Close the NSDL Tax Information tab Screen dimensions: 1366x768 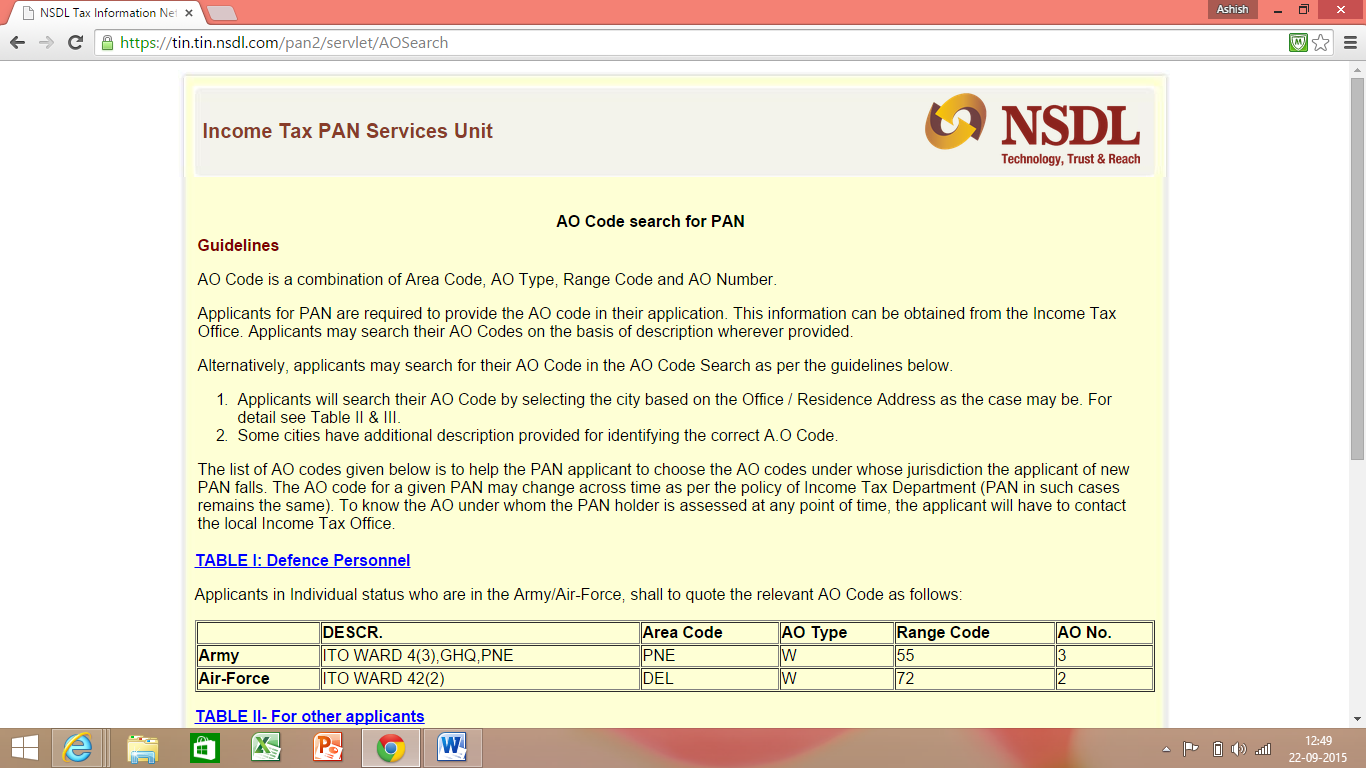click(187, 13)
